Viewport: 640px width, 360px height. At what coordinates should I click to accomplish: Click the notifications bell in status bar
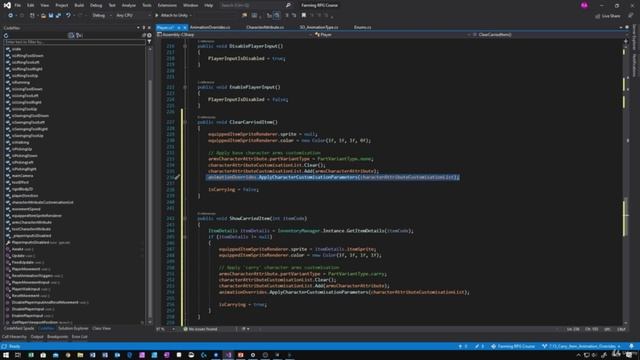pos(631,346)
